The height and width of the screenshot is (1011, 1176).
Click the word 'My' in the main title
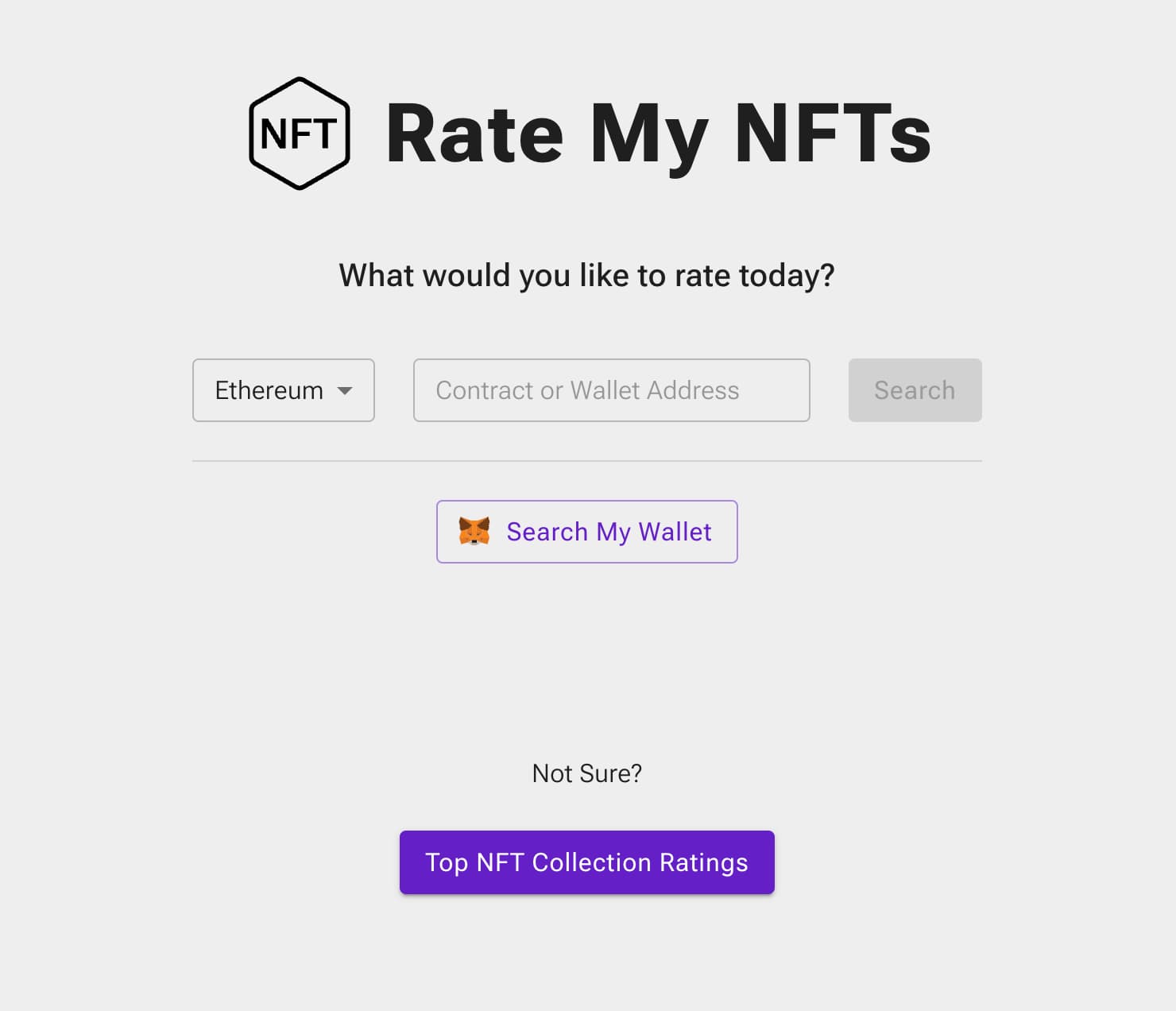point(648,134)
